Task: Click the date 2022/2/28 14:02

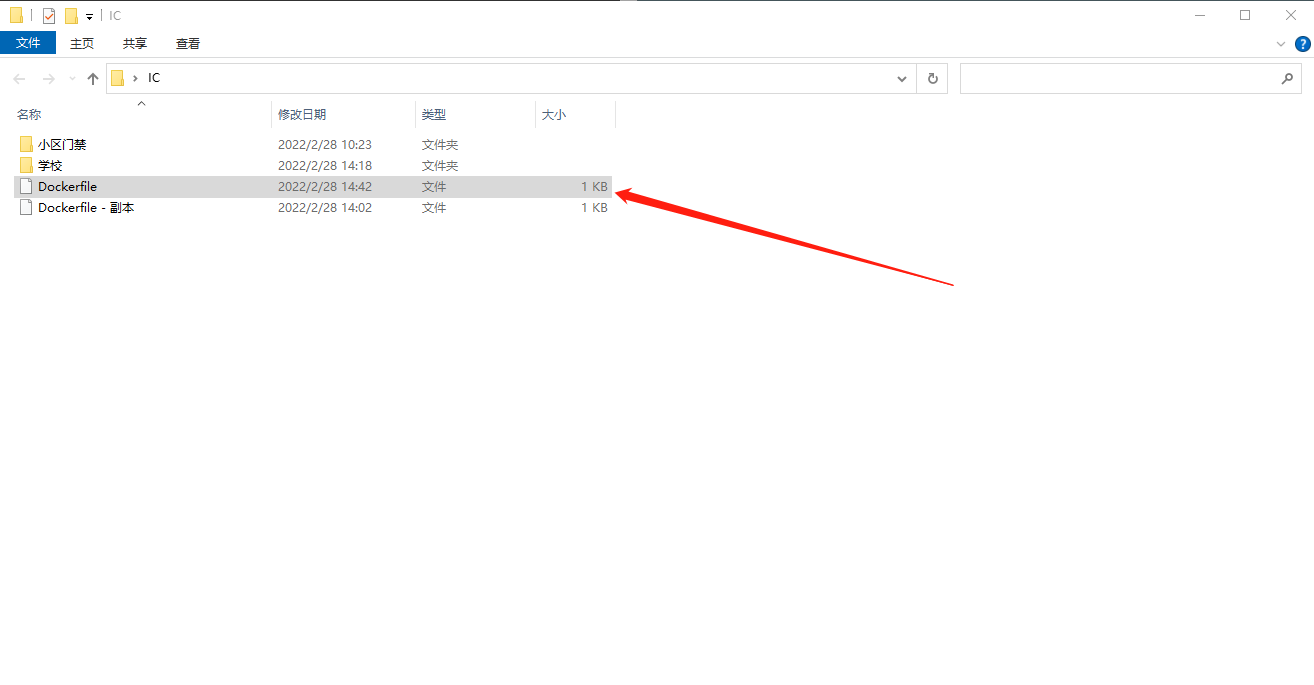Action: click(325, 208)
